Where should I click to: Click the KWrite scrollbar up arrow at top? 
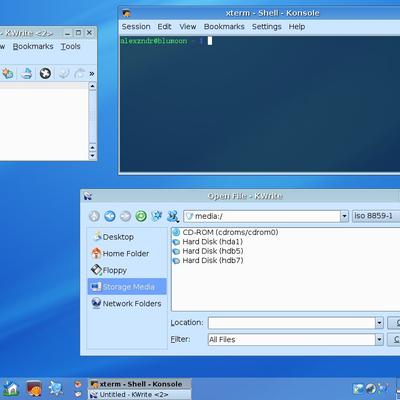click(x=92, y=86)
